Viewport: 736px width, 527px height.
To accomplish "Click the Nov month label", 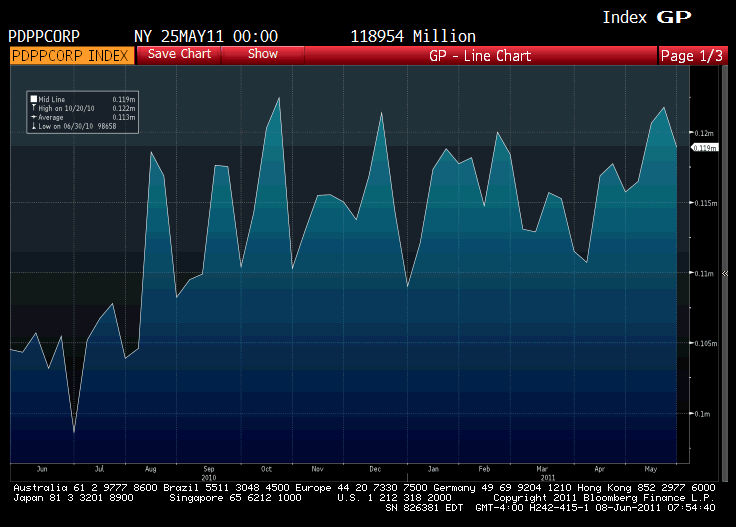I will click(317, 469).
